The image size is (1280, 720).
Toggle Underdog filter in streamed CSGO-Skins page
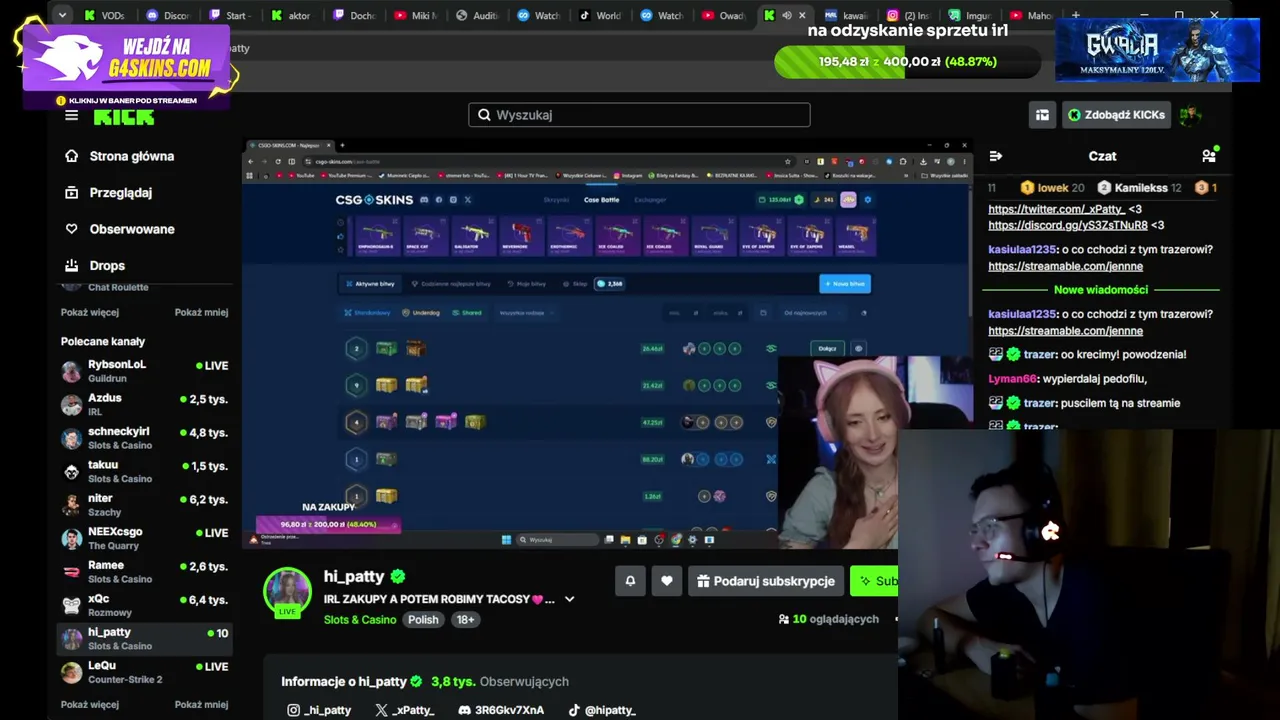coord(421,313)
